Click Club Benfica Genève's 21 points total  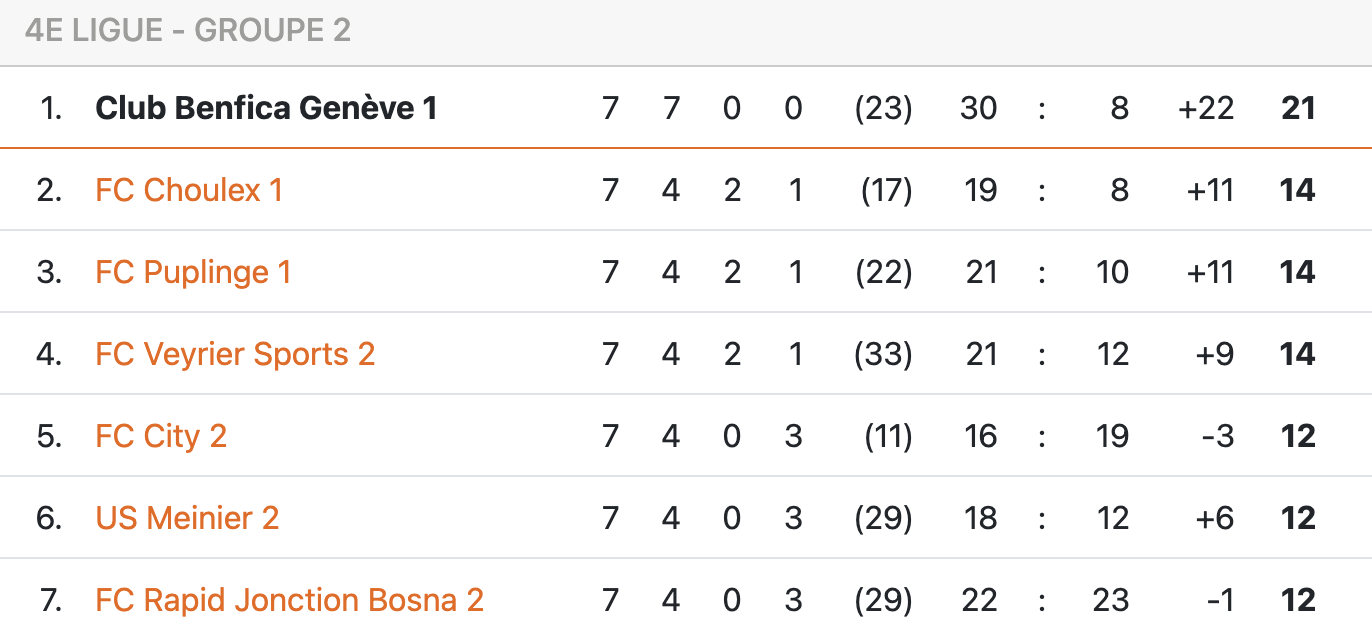[x=1298, y=108]
